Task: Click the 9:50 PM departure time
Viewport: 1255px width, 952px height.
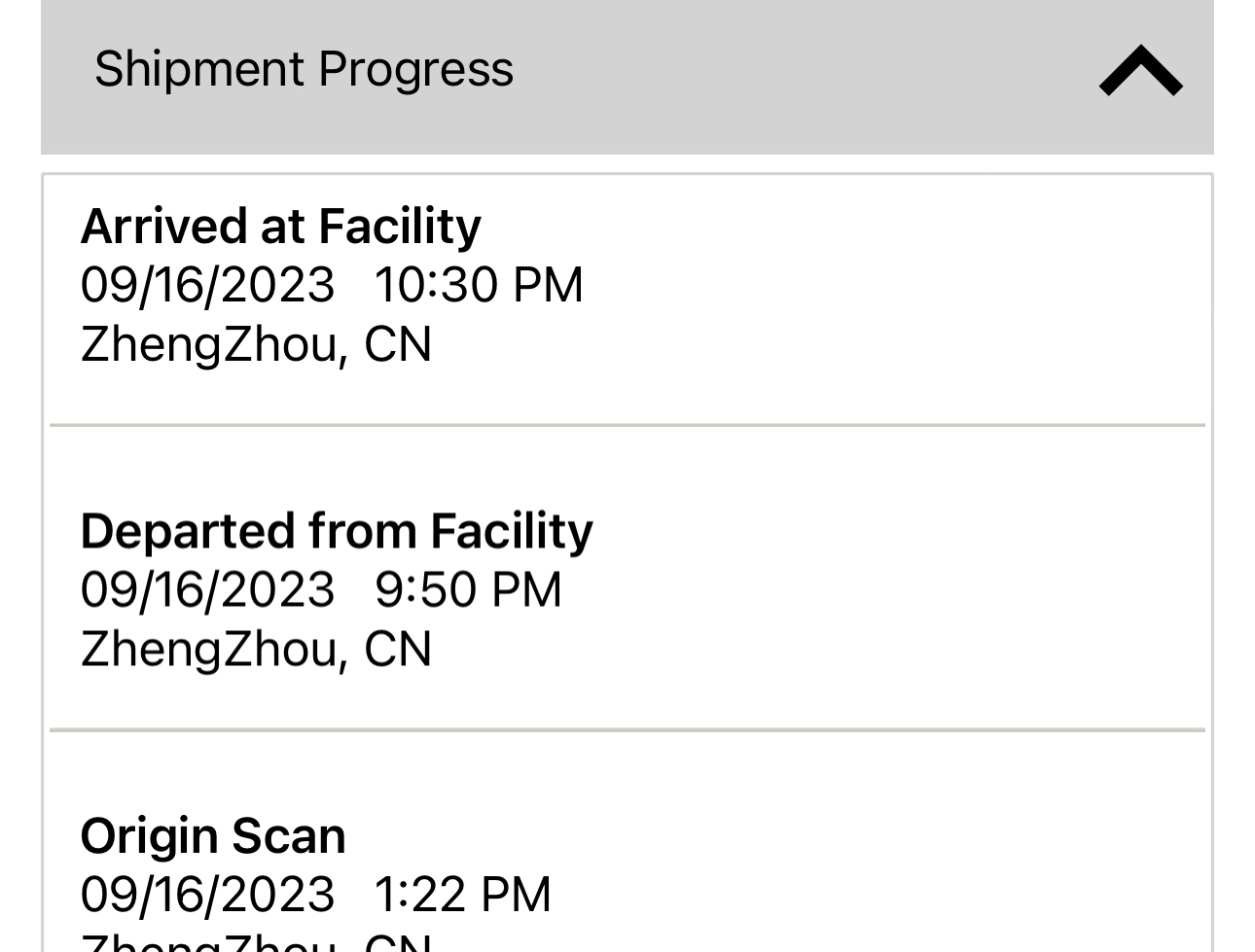Action: [468, 589]
